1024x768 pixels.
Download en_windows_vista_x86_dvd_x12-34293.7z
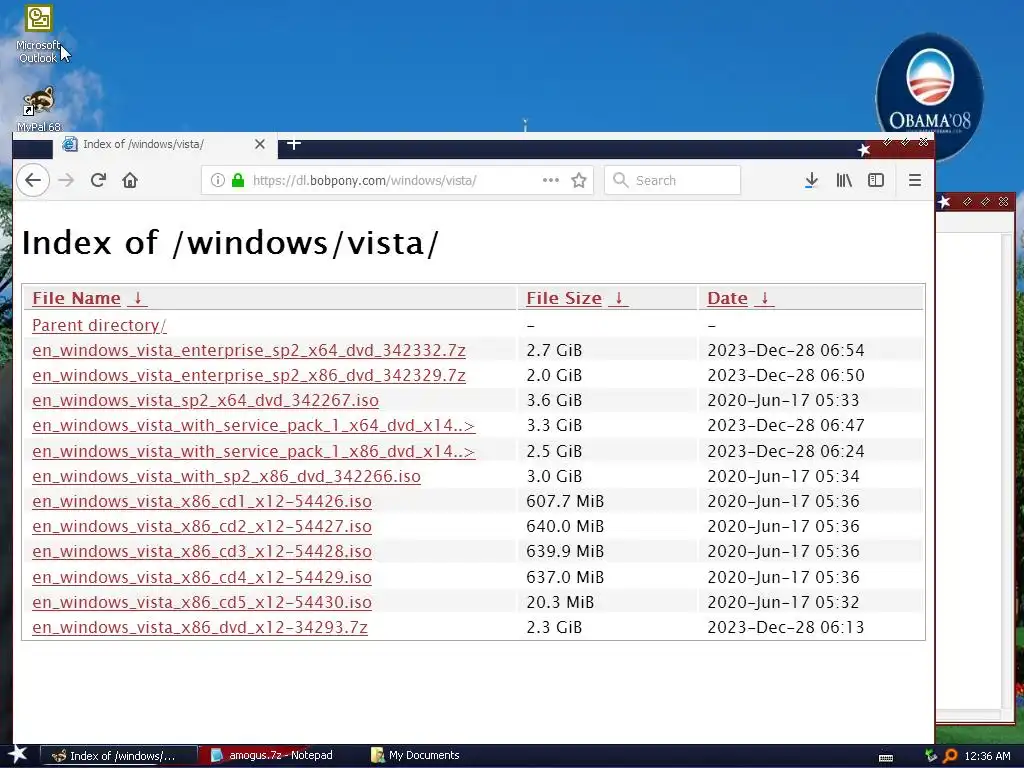[200, 628]
